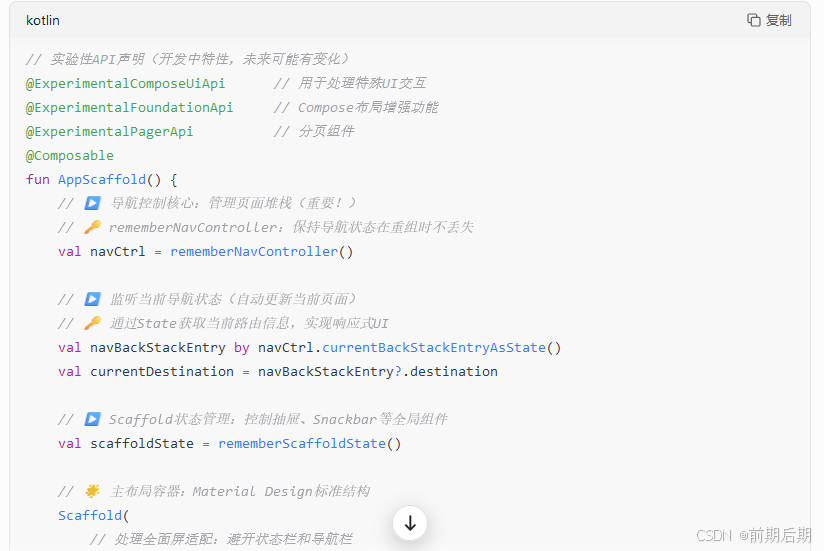
Task: Click '.destination' property at line end
Action: click(450, 372)
